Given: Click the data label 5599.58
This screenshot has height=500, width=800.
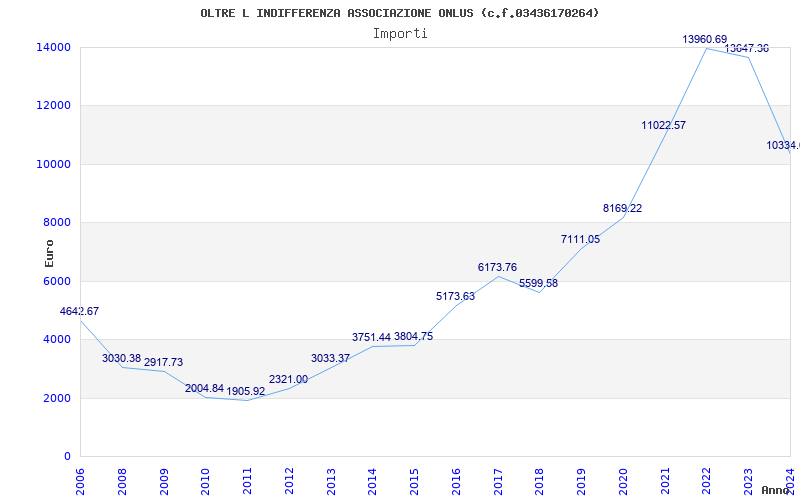Looking at the screenshot, I should click(539, 283).
